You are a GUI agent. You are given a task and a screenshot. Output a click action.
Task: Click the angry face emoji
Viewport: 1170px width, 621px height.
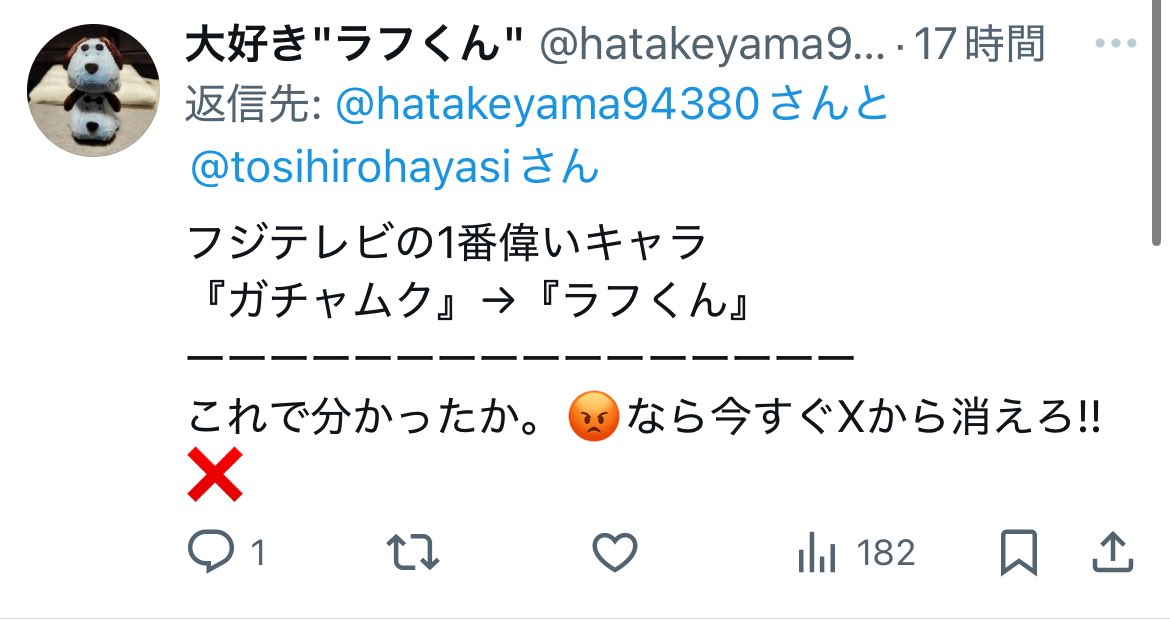594,416
